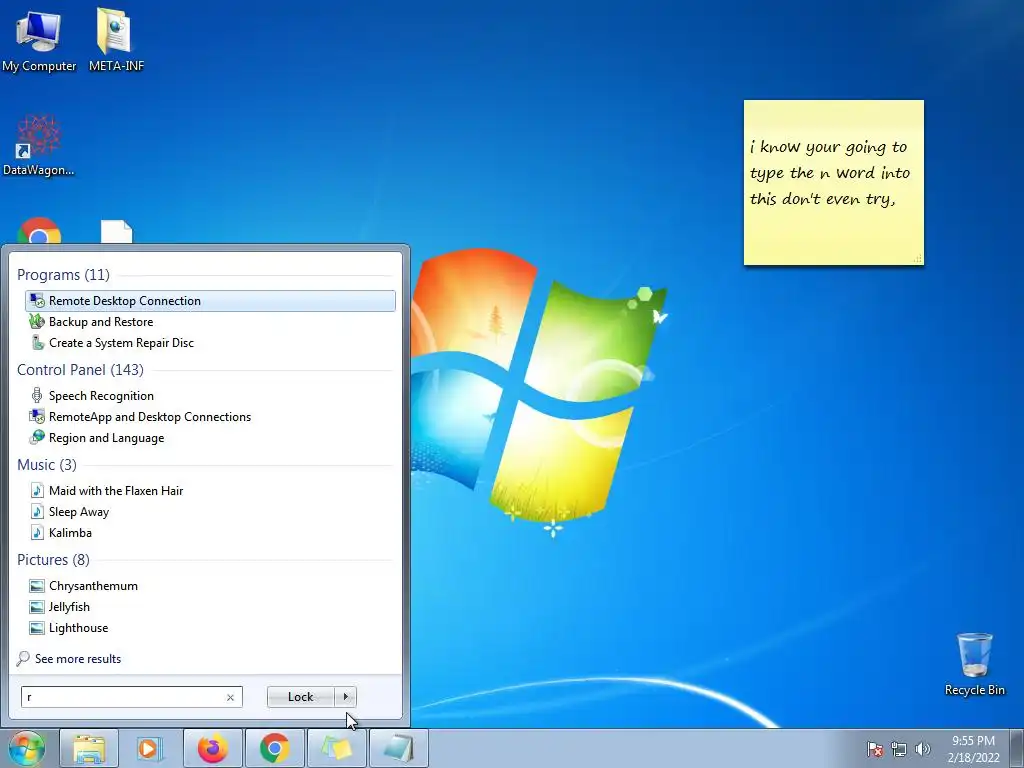This screenshot has width=1024, height=768.
Task: Select the META-INF folder icon
Action: [x=116, y=40]
